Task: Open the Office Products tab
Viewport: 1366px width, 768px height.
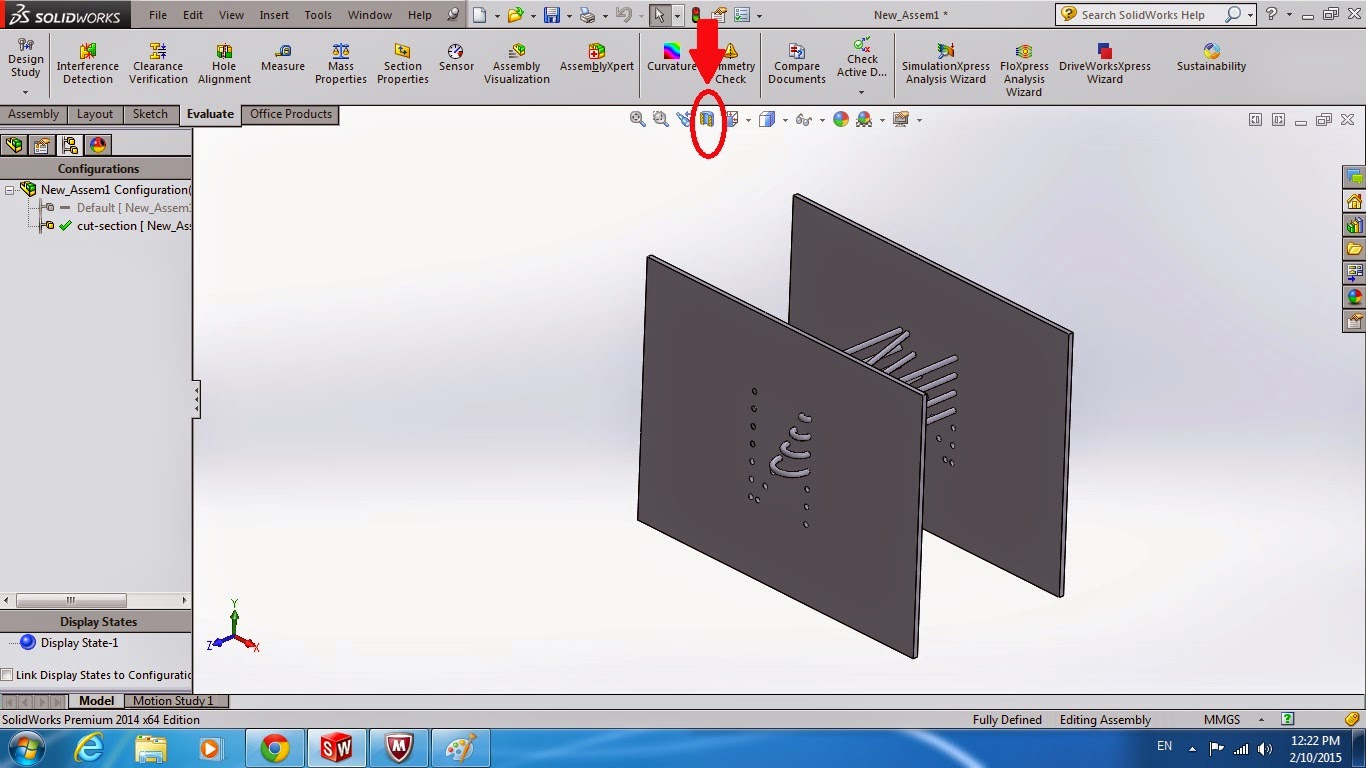Action: [x=291, y=114]
